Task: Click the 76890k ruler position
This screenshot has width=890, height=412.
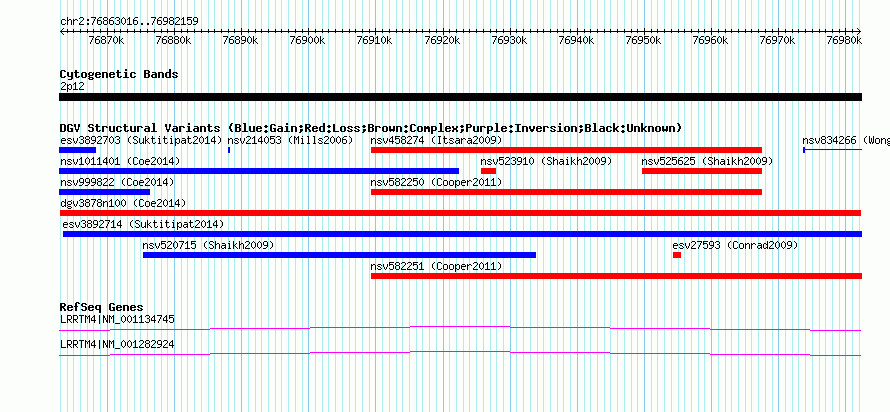Action: coord(240,40)
